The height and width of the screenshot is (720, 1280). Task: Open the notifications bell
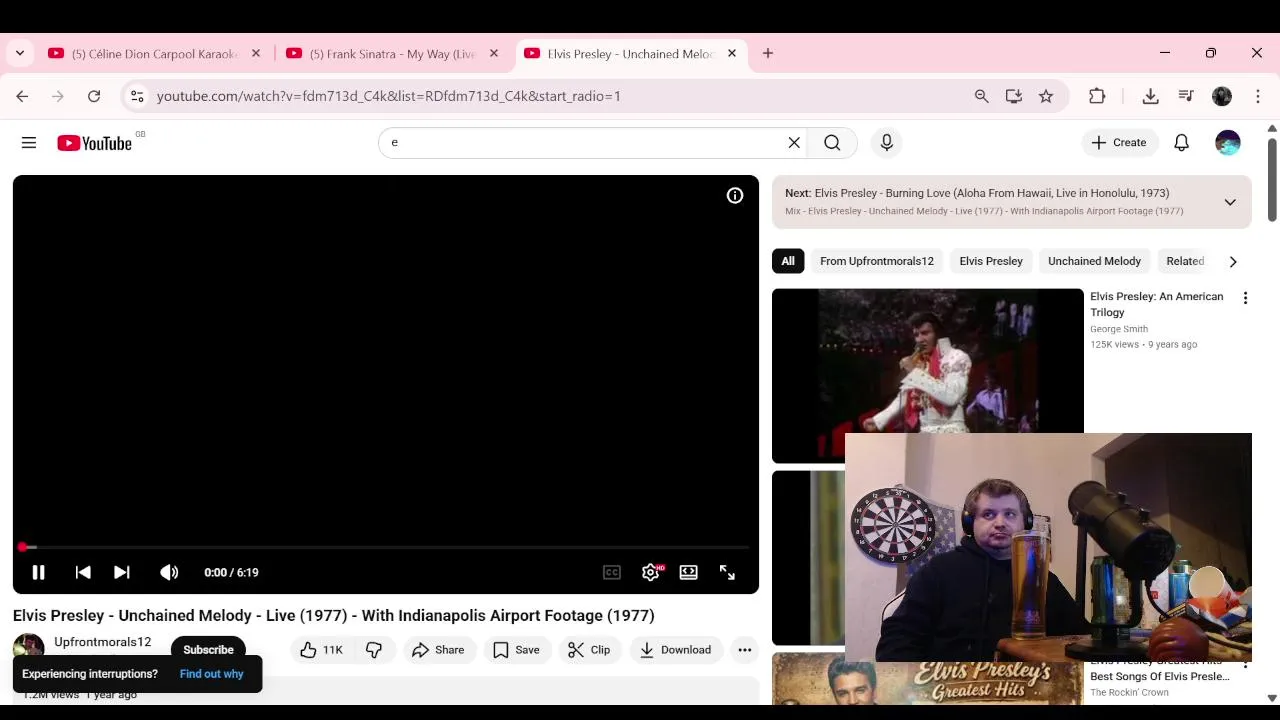(1181, 143)
